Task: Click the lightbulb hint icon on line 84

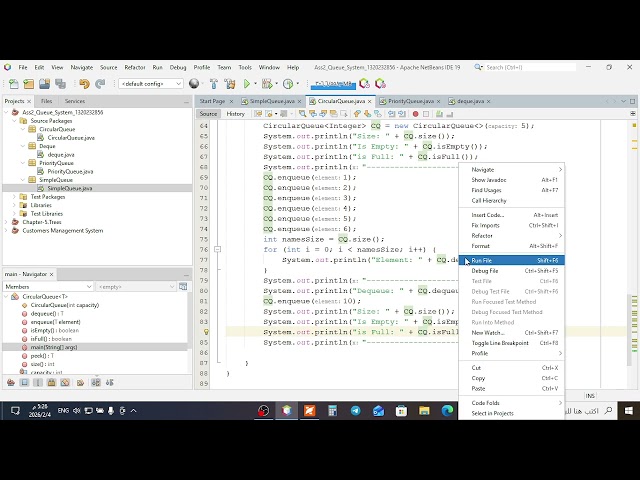Action: coord(207,332)
